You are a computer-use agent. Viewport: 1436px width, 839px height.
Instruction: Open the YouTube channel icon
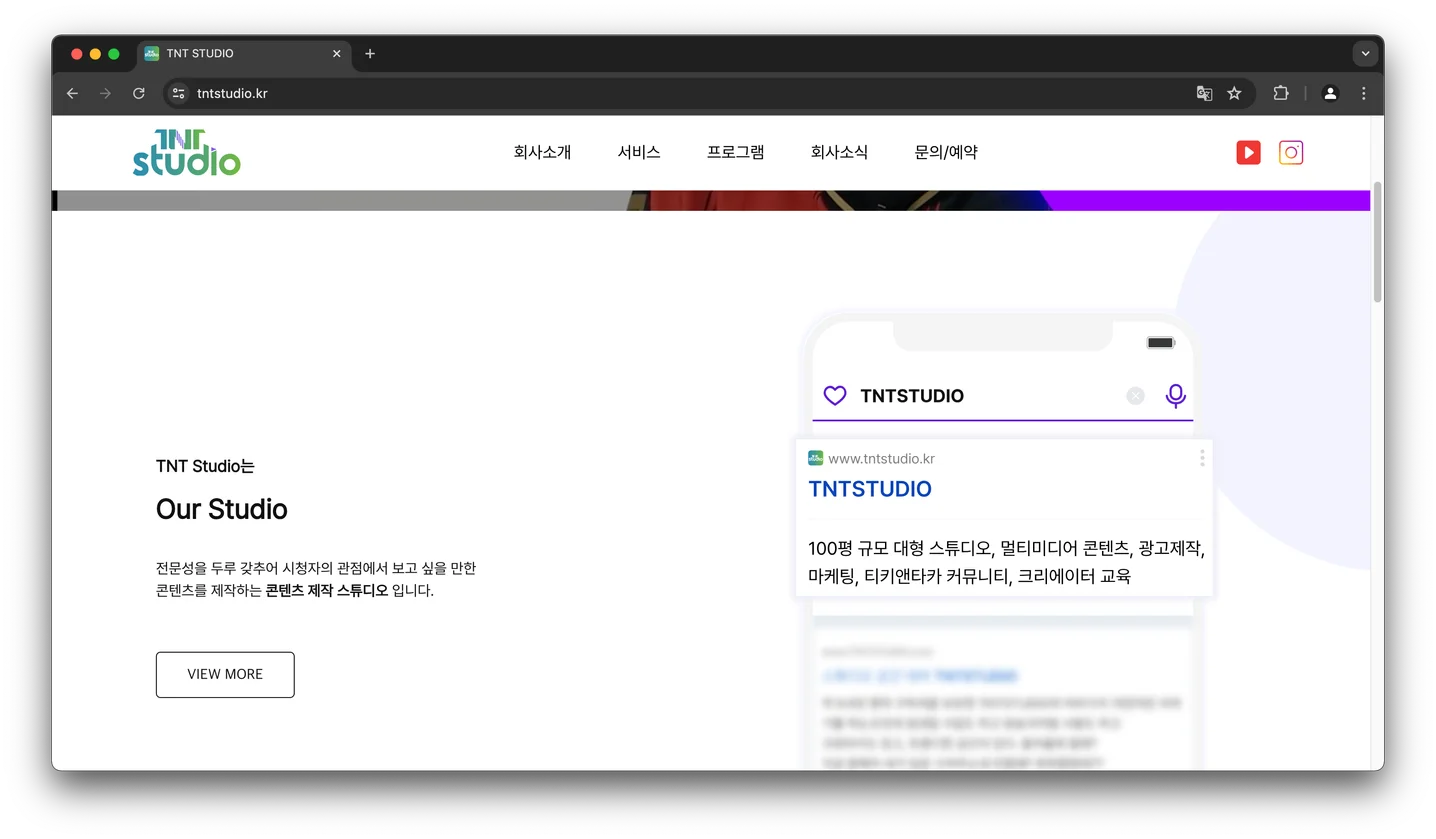click(x=1248, y=152)
